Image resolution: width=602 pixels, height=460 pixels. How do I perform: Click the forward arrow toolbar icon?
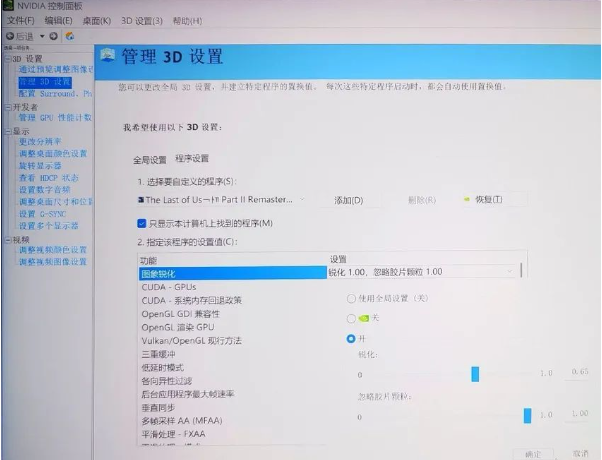[x=54, y=36]
